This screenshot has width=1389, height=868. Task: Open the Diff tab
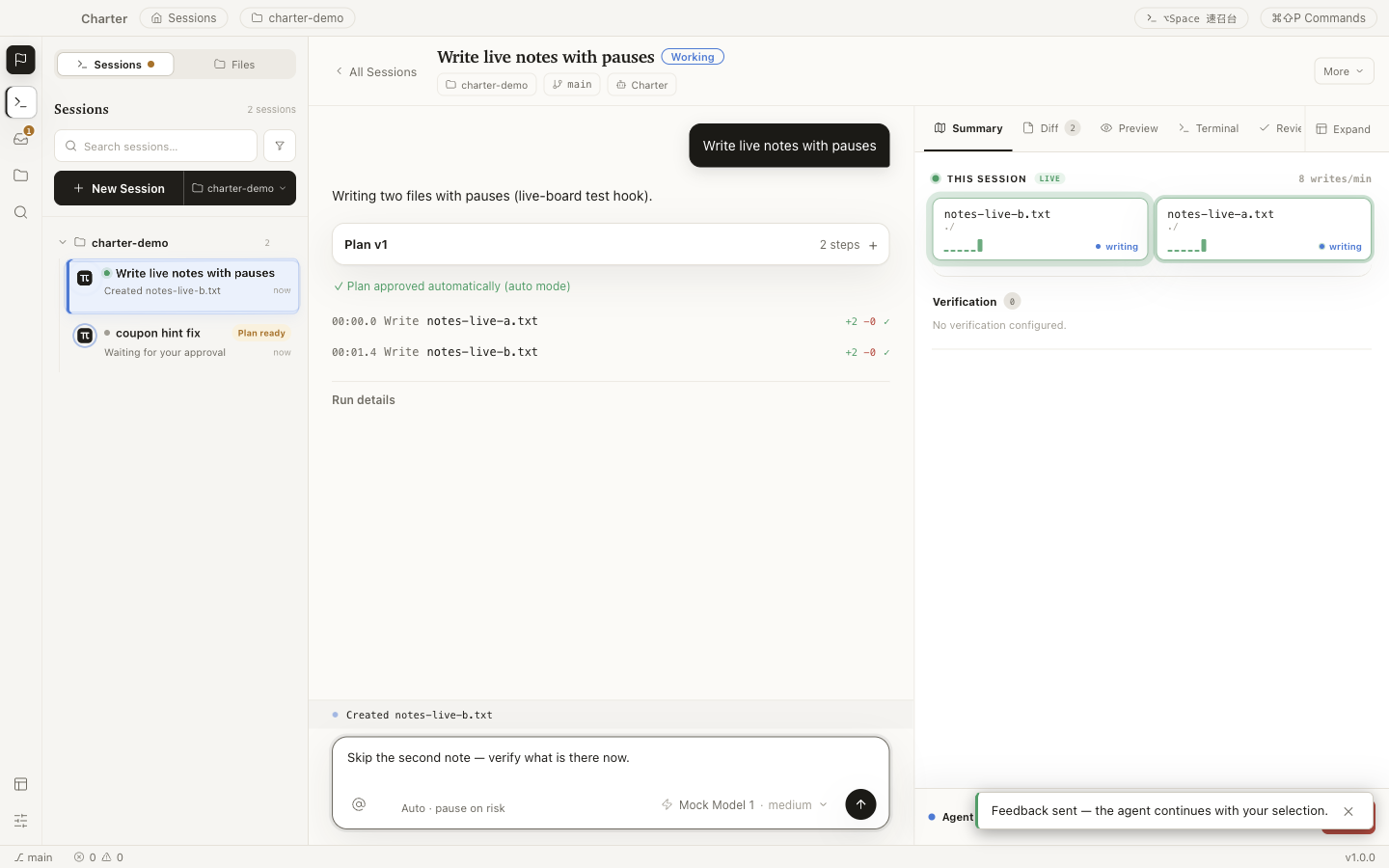1051,128
